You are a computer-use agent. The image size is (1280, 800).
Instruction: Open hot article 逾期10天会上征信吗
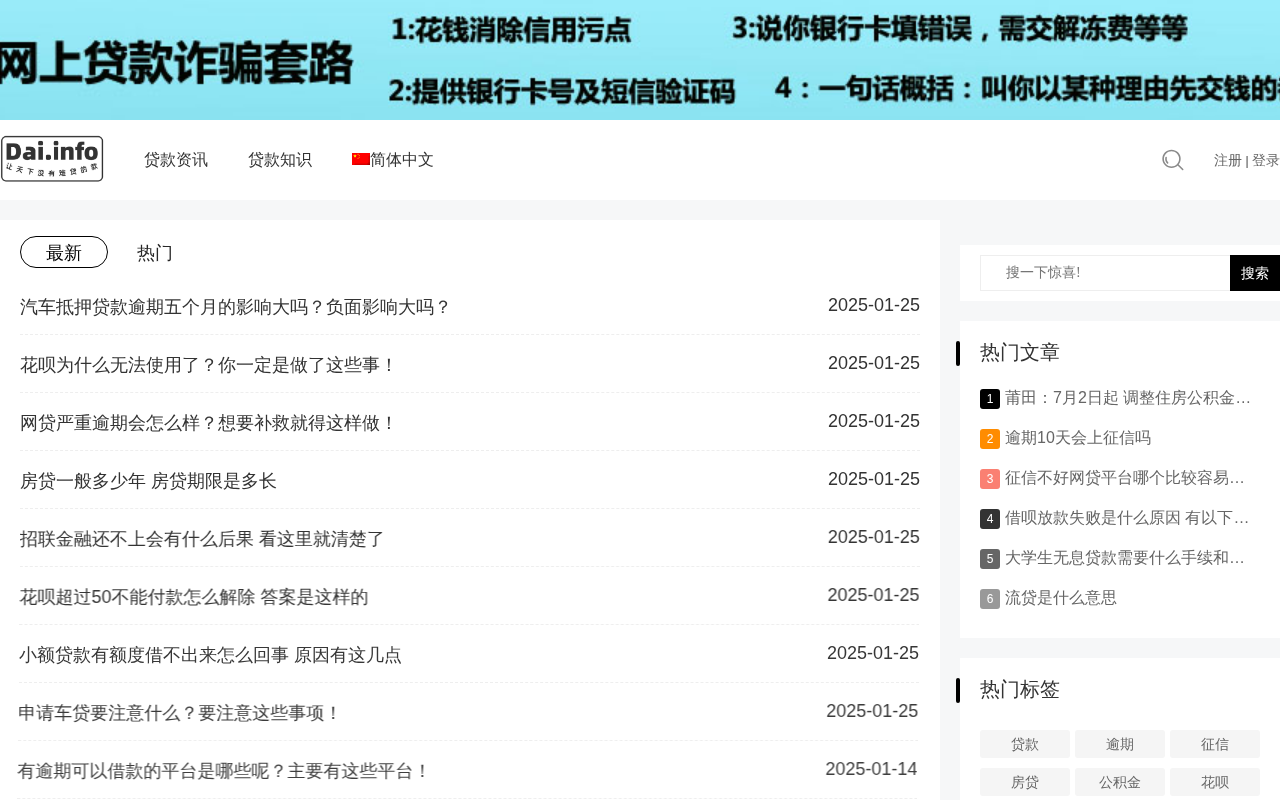1077,438
